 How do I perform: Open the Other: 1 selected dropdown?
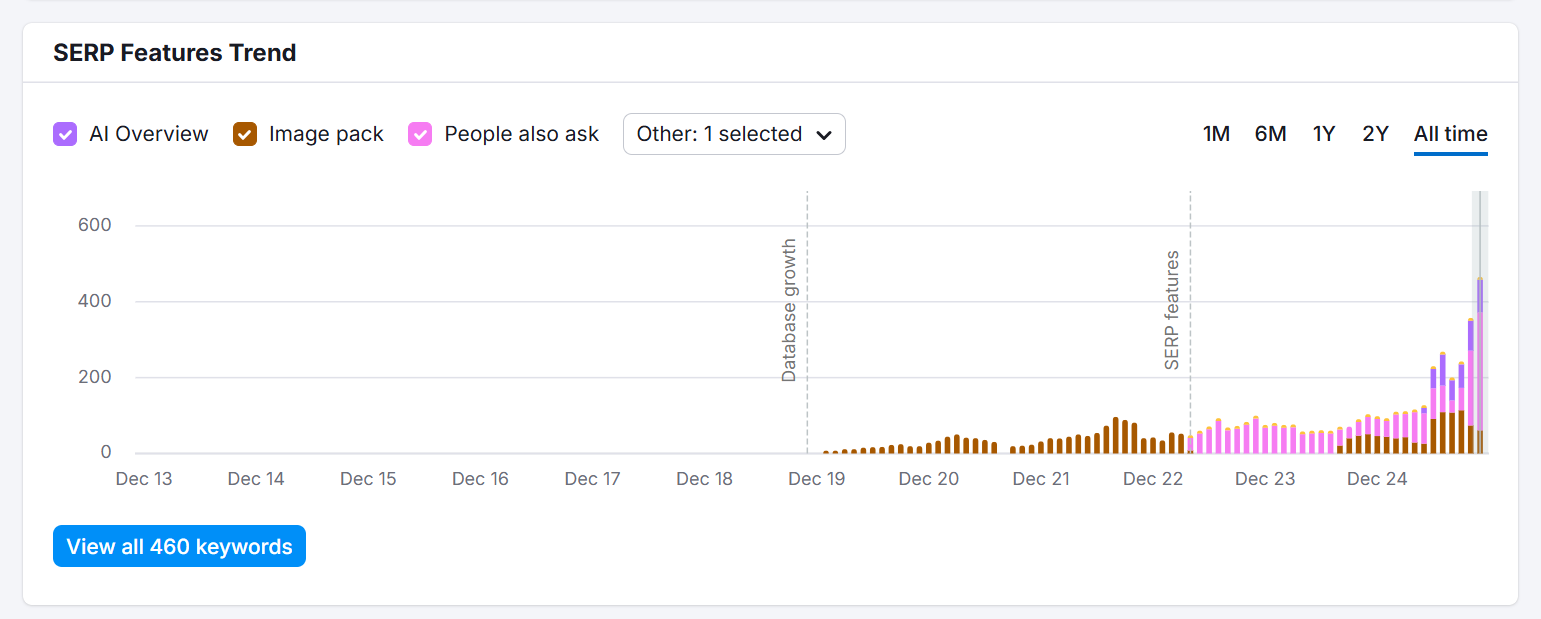(x=733, y=134)
